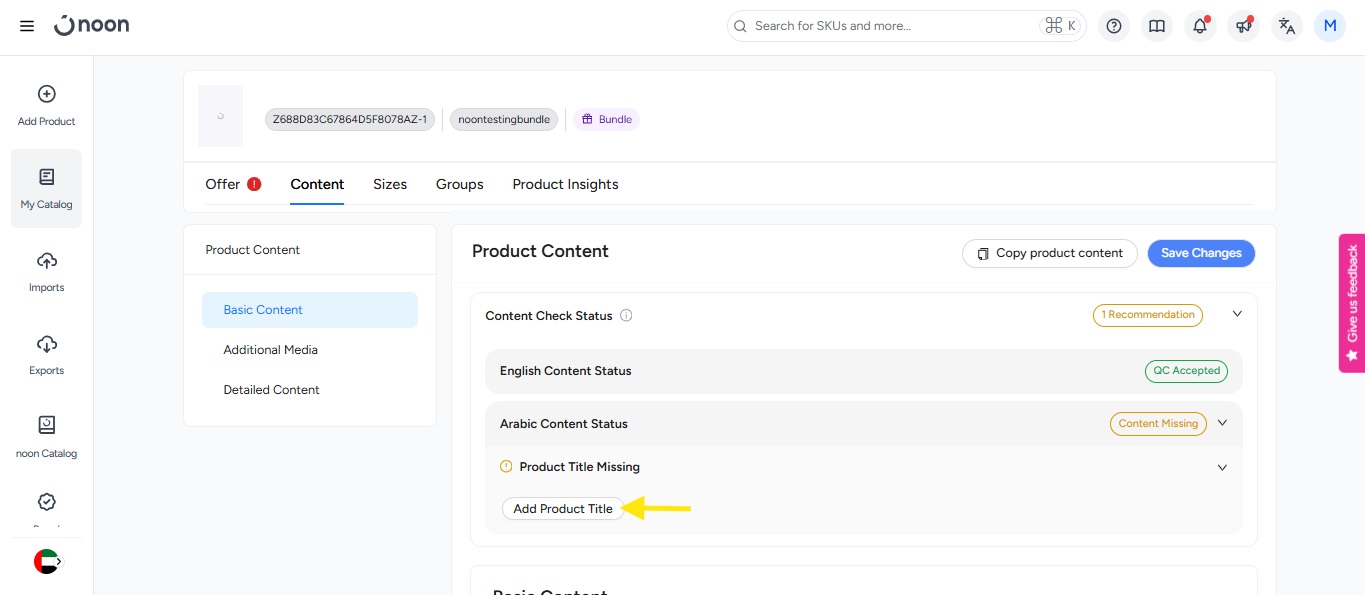Collapse the Product Title Missing item

pyautogui.click(x=1222, y=467)
